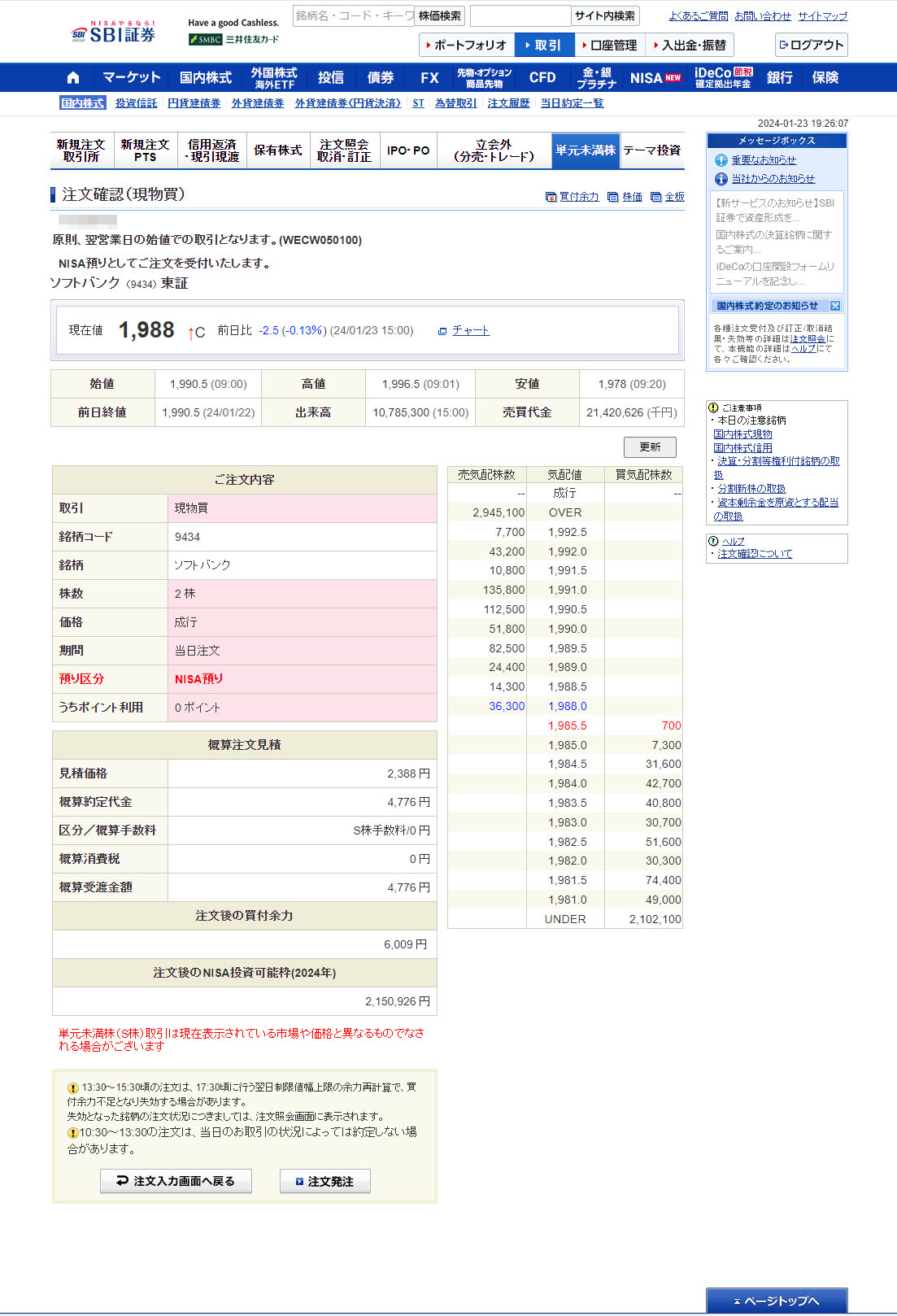Click the ヘルプ help link
Image resolution: width=897 pixels, height=1316 pixels.
coord(733,541)
